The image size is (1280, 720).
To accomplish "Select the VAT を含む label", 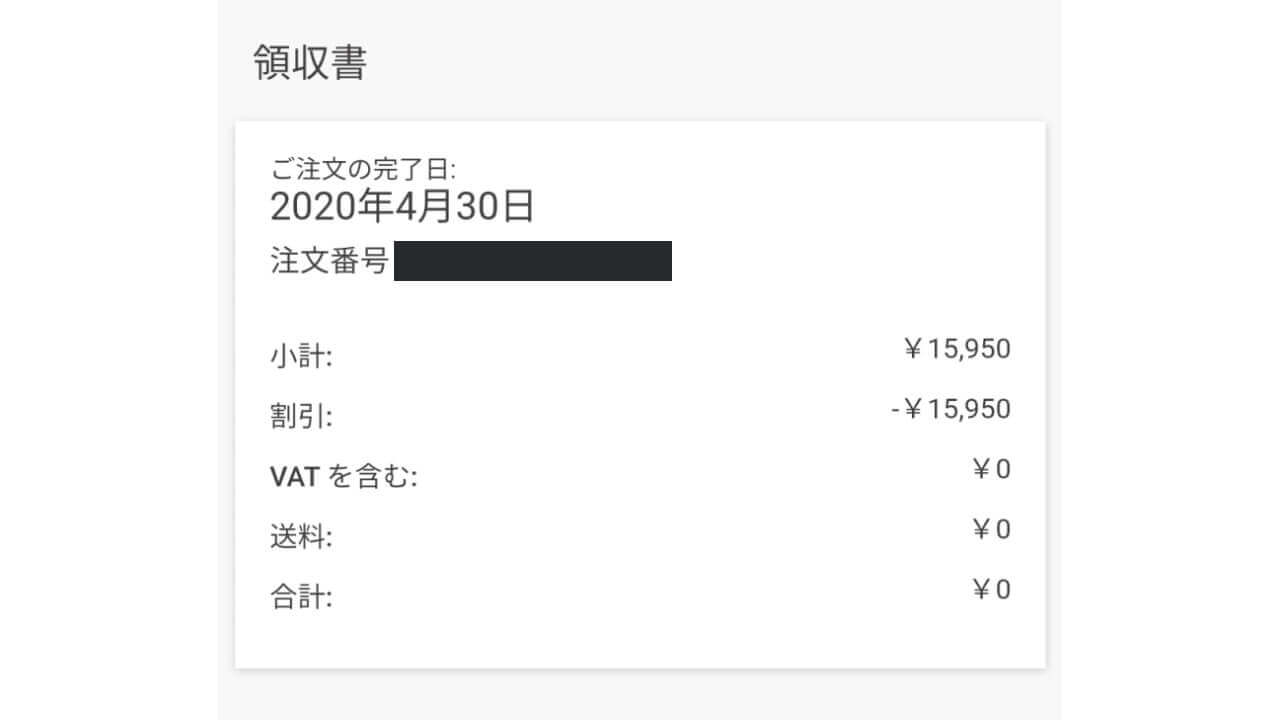I will coord(343,477).
